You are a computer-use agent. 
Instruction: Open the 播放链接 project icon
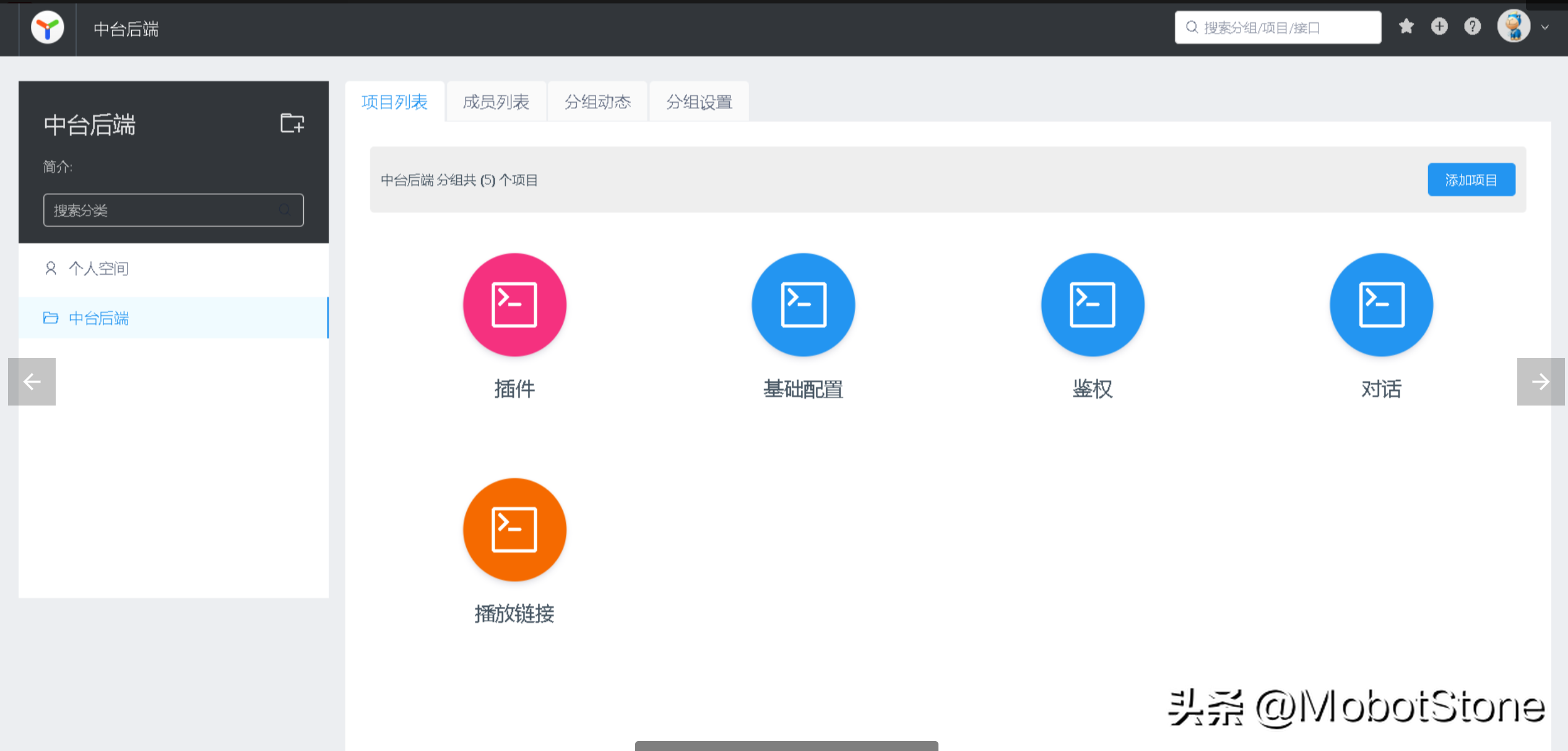[x=514, y=530]
